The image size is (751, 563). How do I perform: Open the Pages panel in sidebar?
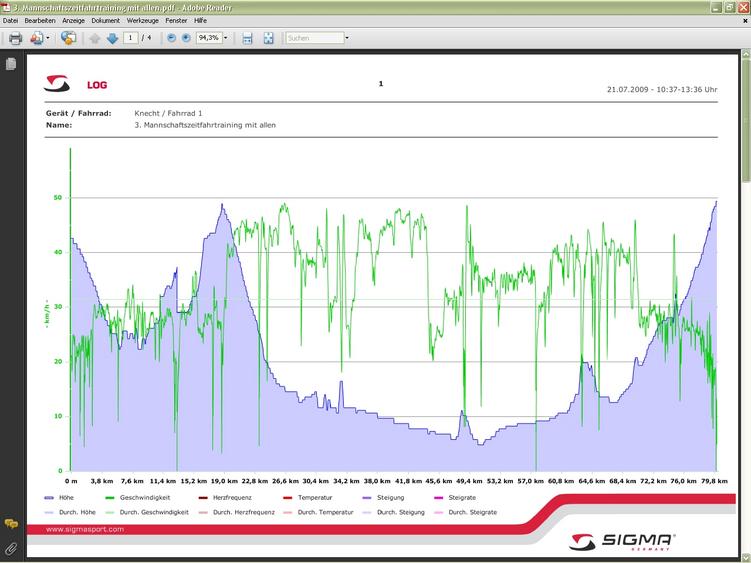11,64
